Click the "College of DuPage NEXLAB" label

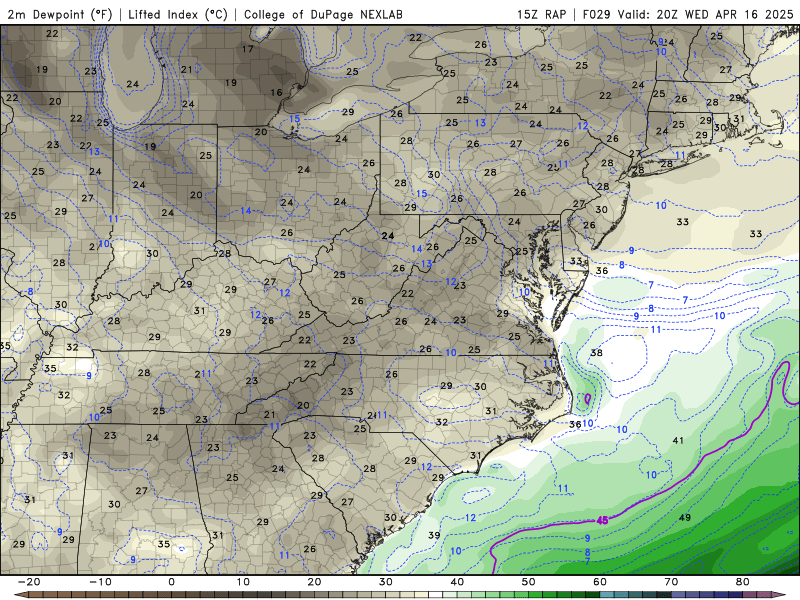click(323, 14)
